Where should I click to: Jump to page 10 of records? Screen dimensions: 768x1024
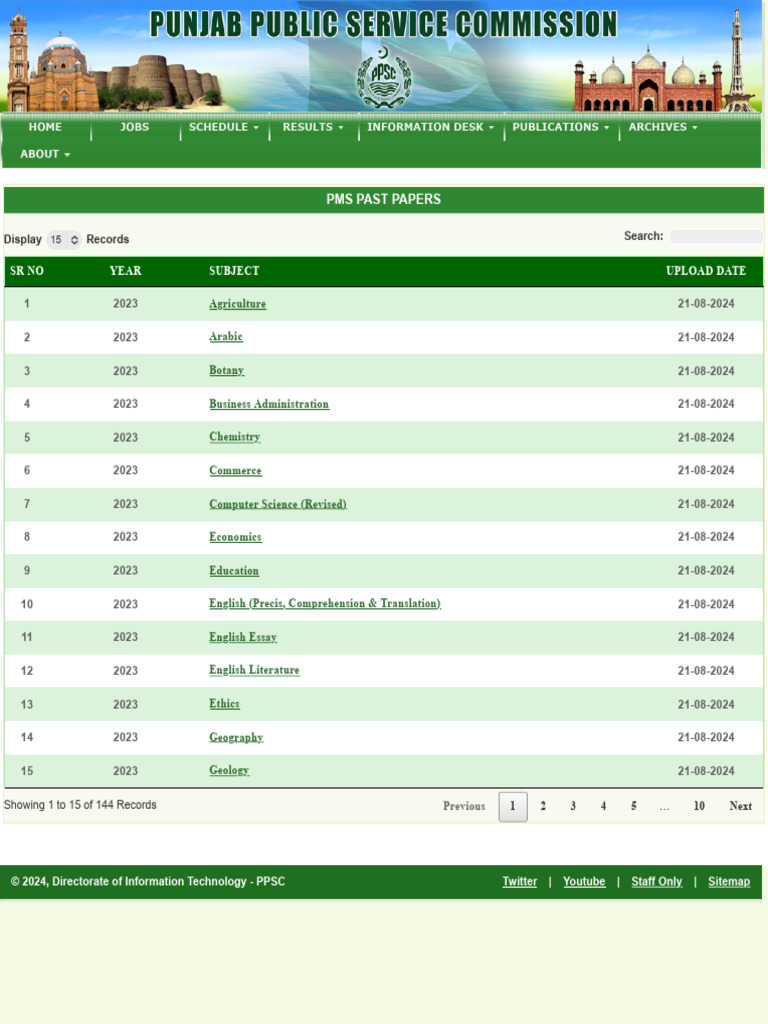pyautogui.click(x=699, y=806)
